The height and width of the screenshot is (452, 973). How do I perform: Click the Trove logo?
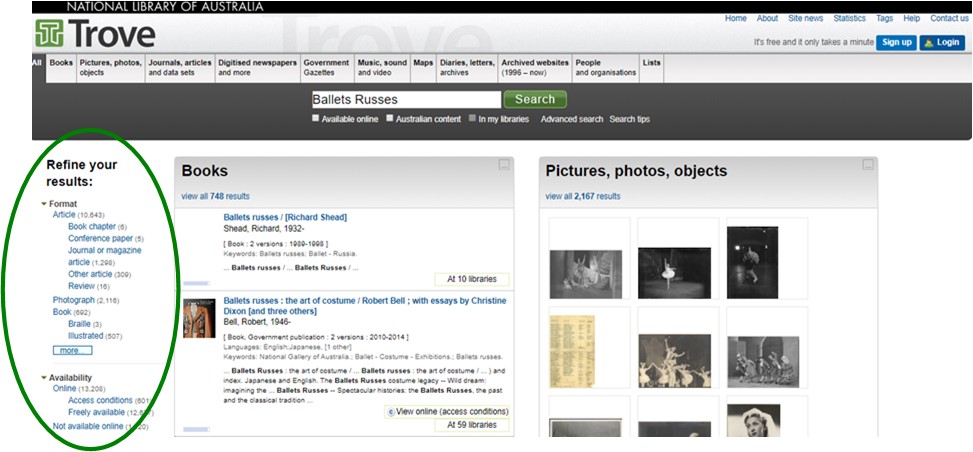click(95, 35)
